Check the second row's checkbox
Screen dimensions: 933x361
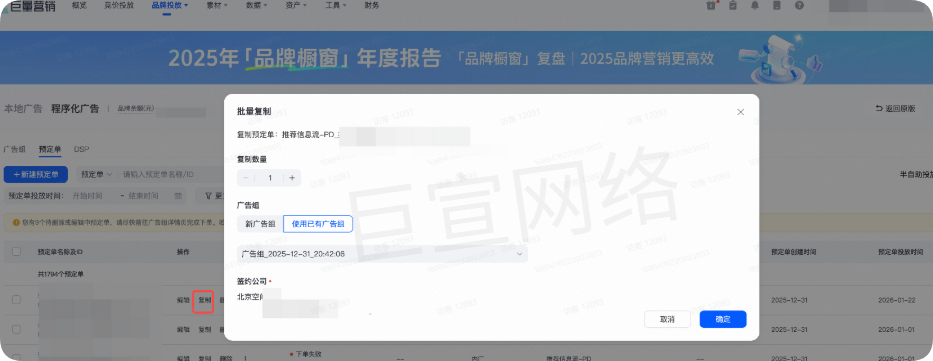pyautogui.click(x=17, y=329)
